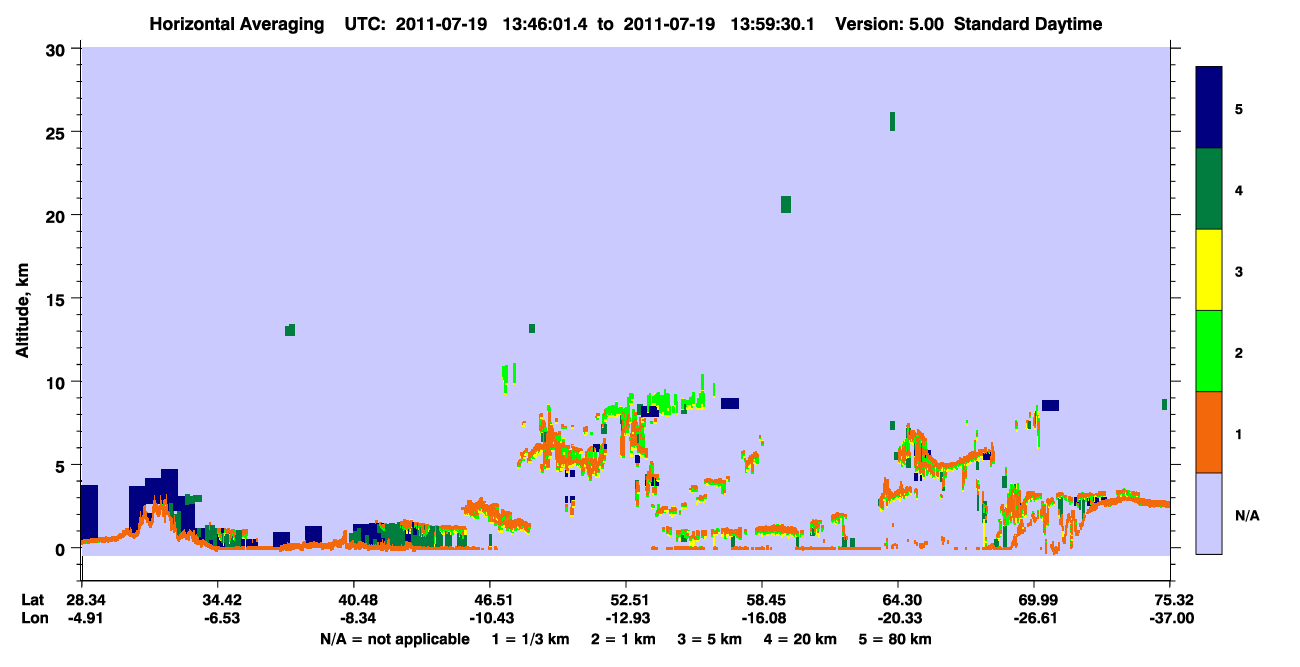Click the lavender N/A colorbar segment
1300x667 pixels.
click(x=1209, y=513)
